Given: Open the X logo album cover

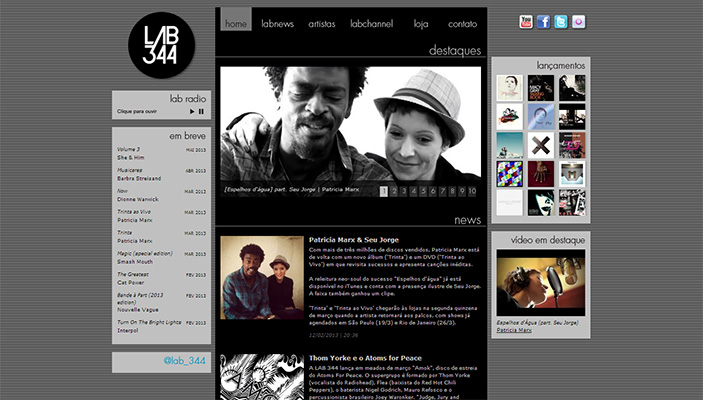Looking at the screenshot, I should (x=541, y=145).
